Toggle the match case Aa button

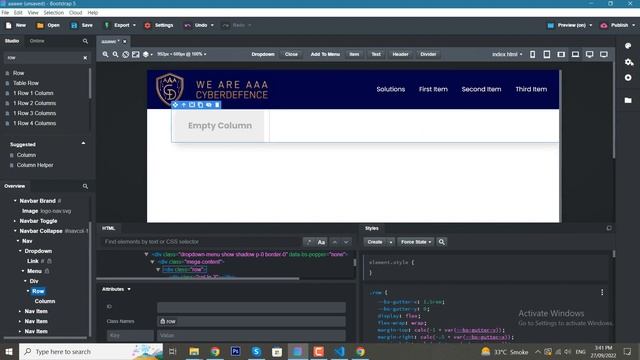click(321, 242)
